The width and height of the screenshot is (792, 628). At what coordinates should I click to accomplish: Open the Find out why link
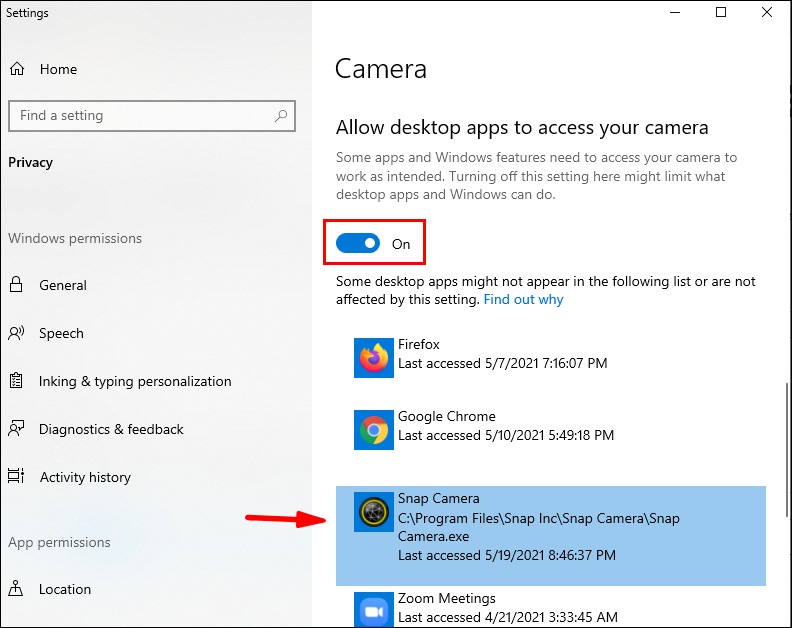click(523, 300)
